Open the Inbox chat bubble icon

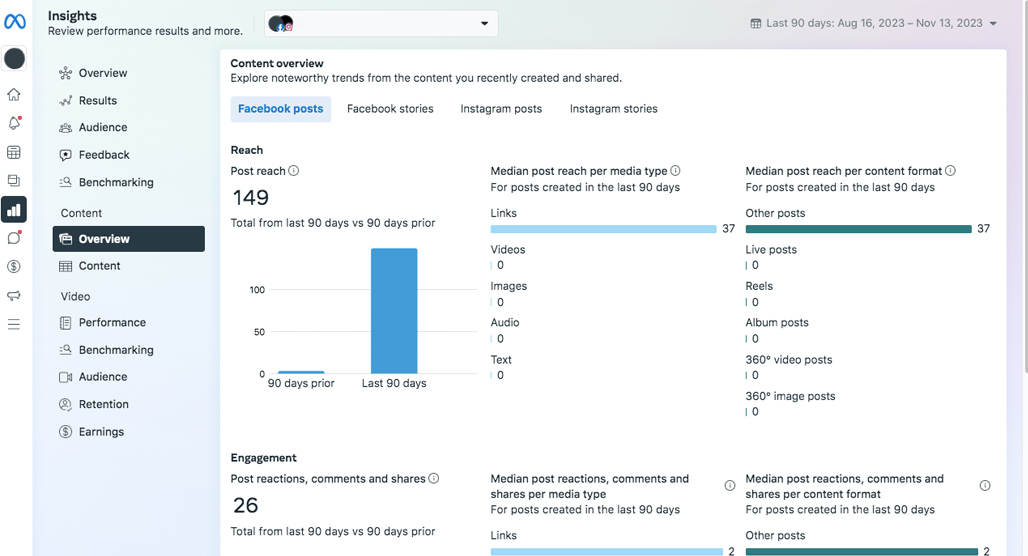pyautogui.click(x=14, y=238)
